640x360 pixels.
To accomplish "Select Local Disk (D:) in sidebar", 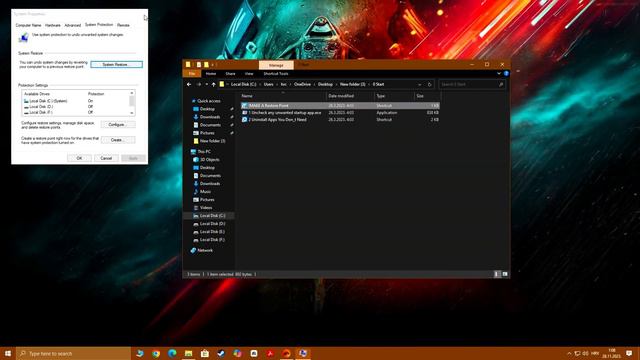I will [x=212, y=224].
